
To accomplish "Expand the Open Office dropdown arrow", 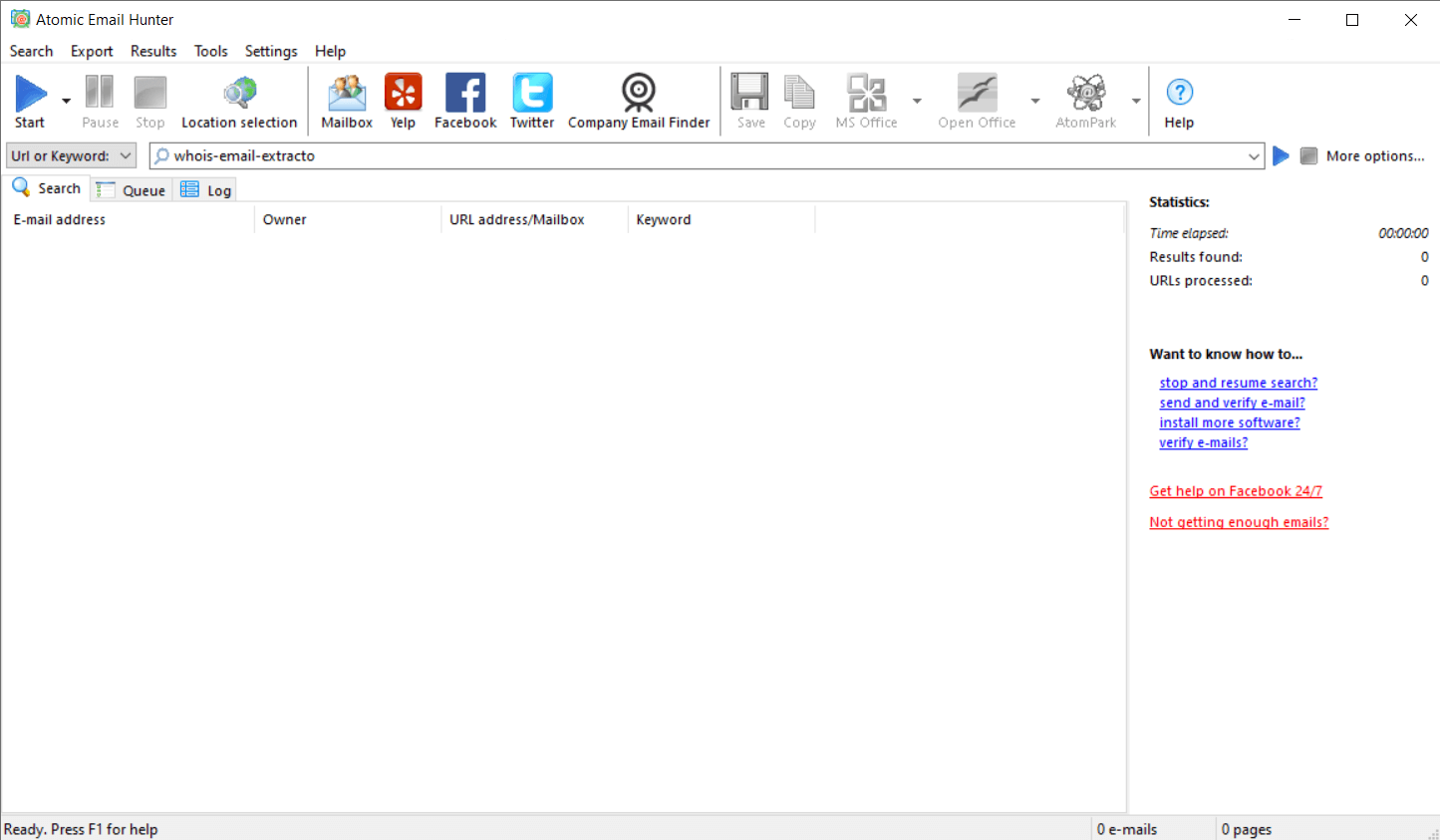I will [x=1035, y=101].
